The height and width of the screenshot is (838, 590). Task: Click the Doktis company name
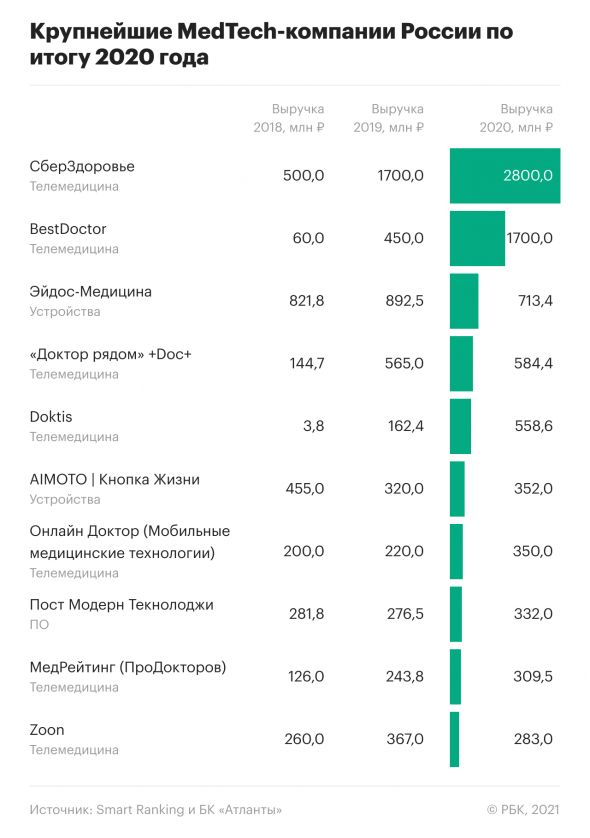tap(51, 417)
